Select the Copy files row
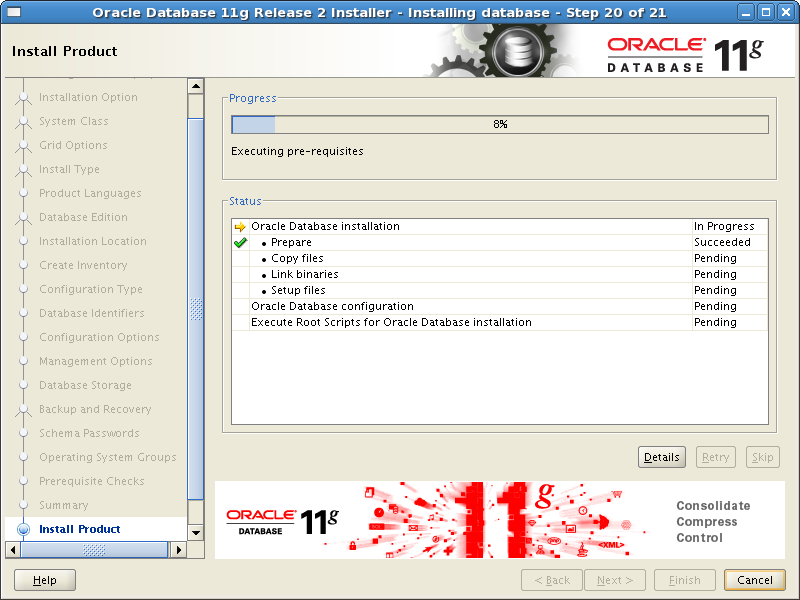The height and width of the screenshot is (600, 800). (500, 258)
